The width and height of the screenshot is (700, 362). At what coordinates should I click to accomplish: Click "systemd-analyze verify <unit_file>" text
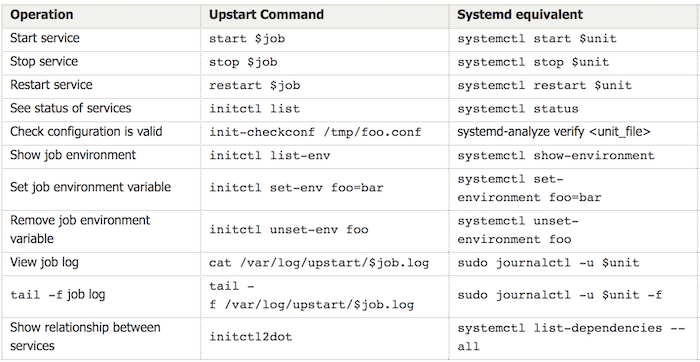pyautogui.click(x=554, y=132)
